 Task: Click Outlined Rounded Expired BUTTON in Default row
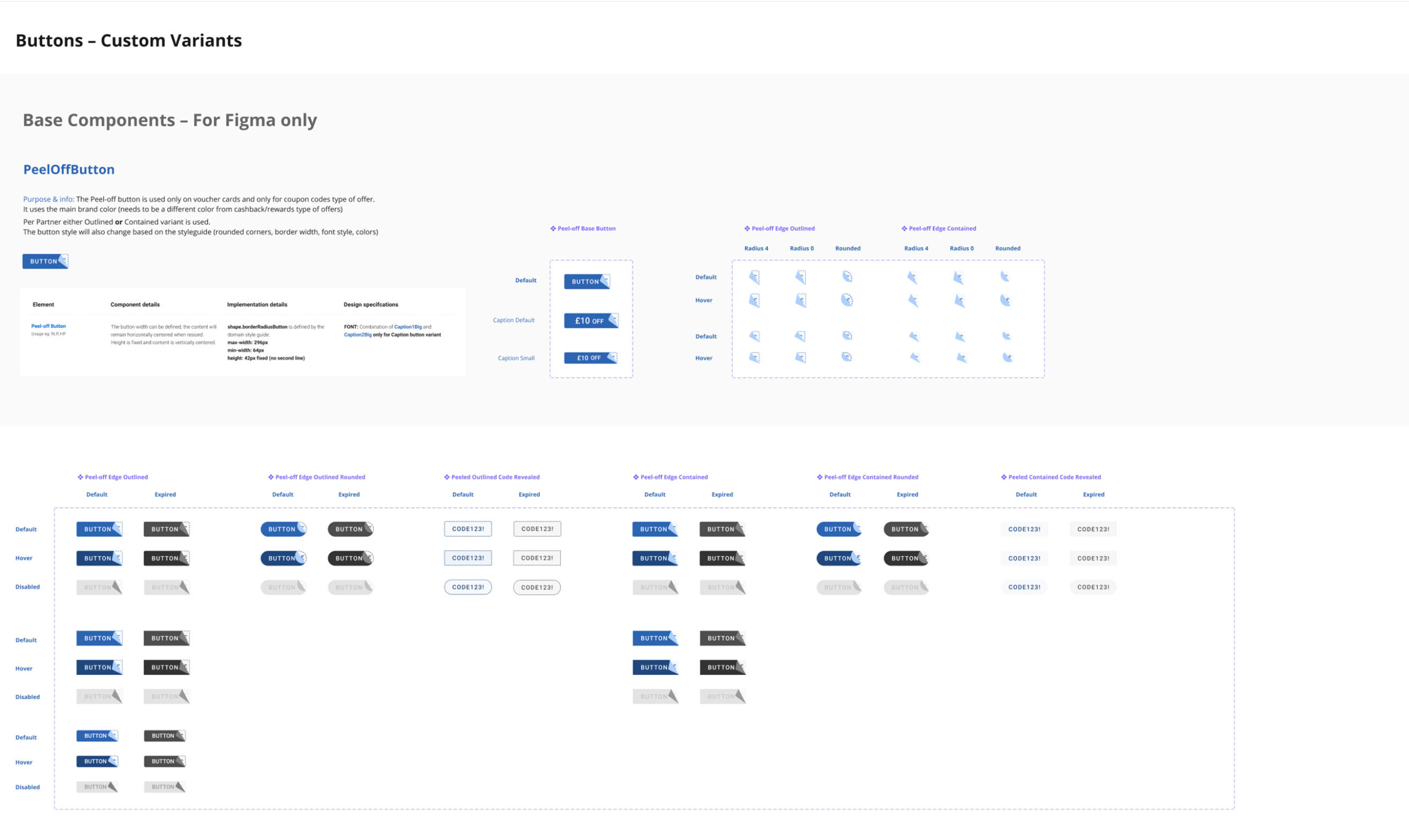point(351,529)
